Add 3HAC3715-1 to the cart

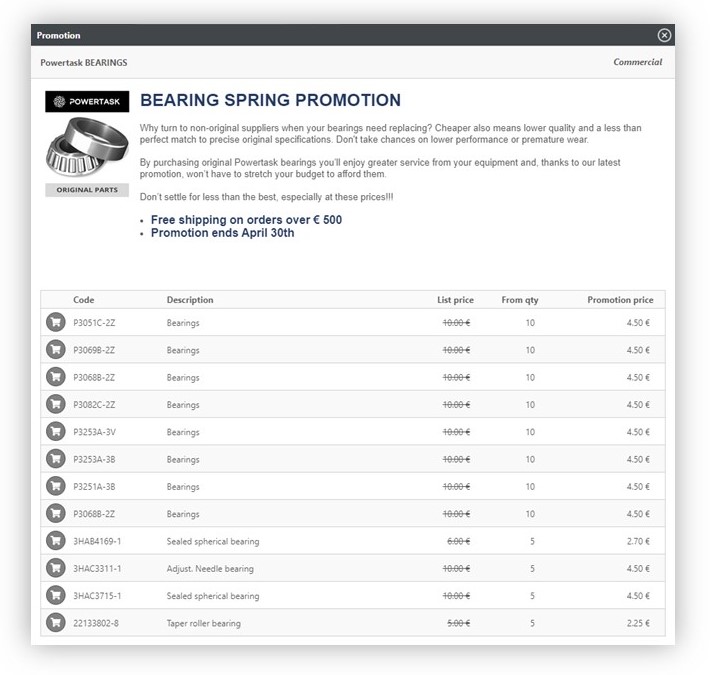(56, 595)
